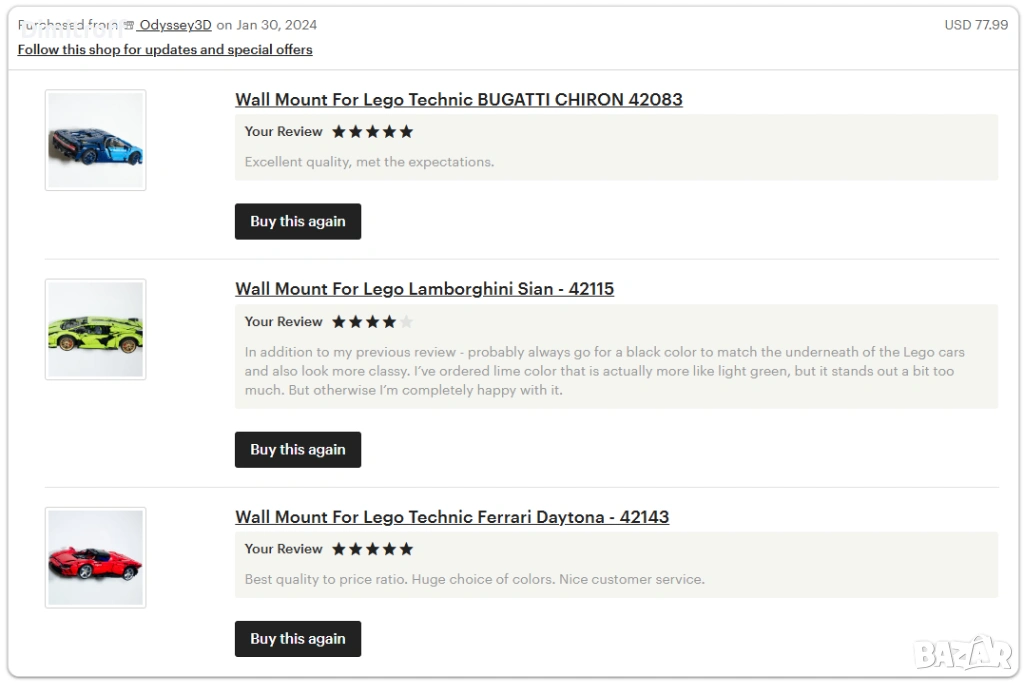Click the first star of Bugatti Chiron review
The image size is (1024, 682).
point(339,132)
